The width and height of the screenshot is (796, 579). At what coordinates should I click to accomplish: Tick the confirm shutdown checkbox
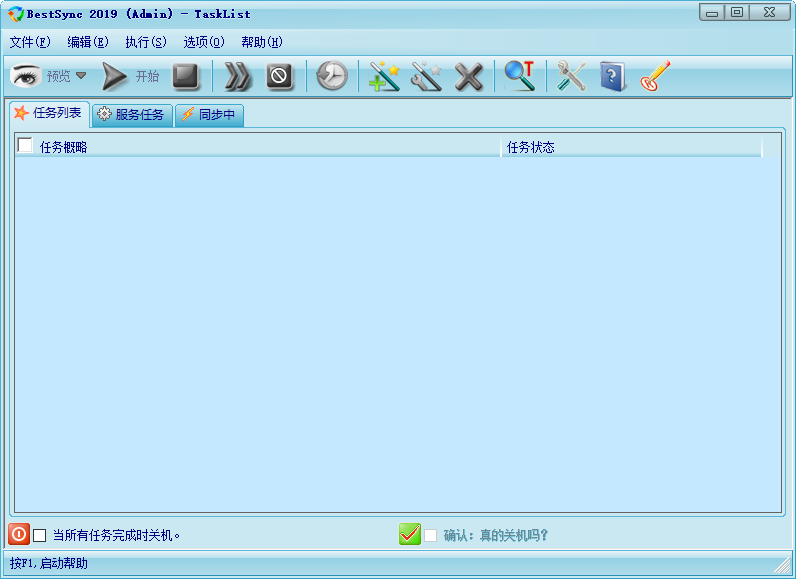(x=430, y=535)
